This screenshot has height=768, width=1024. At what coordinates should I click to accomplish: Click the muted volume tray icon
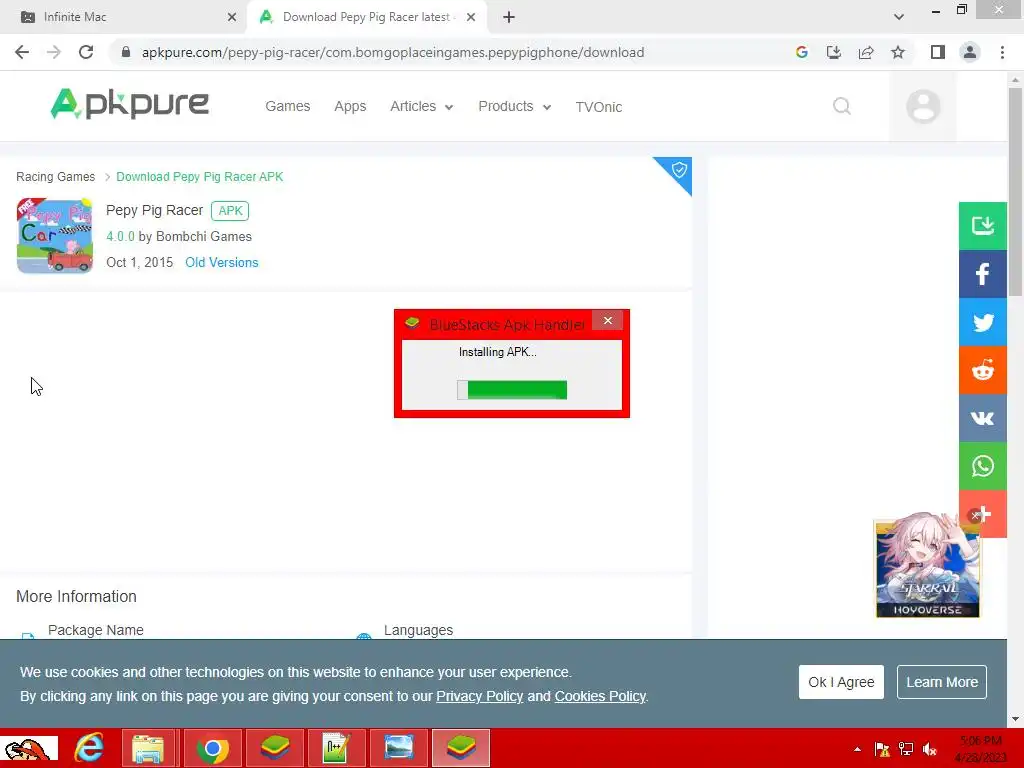point(930,749)
